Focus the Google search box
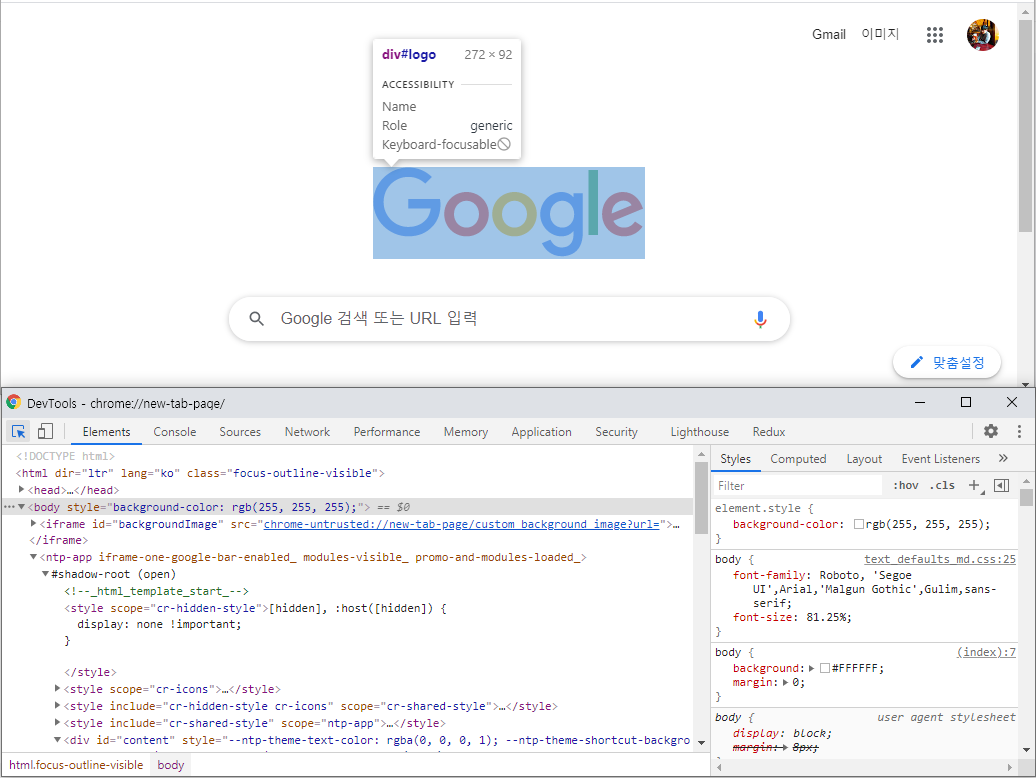 click(x=509, y=319)
